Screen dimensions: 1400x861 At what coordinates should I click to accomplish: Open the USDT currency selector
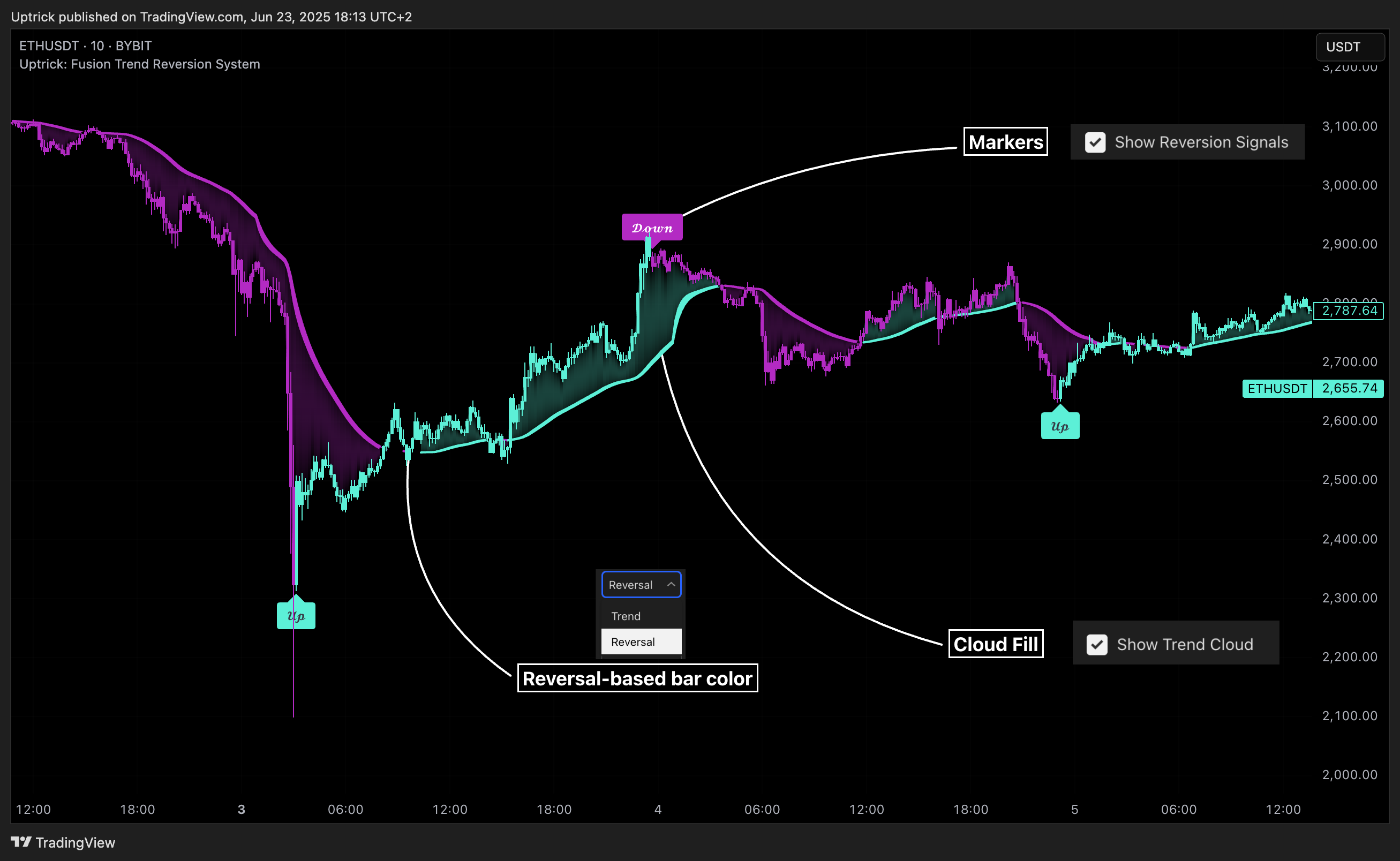click(x=1350, y=47)
